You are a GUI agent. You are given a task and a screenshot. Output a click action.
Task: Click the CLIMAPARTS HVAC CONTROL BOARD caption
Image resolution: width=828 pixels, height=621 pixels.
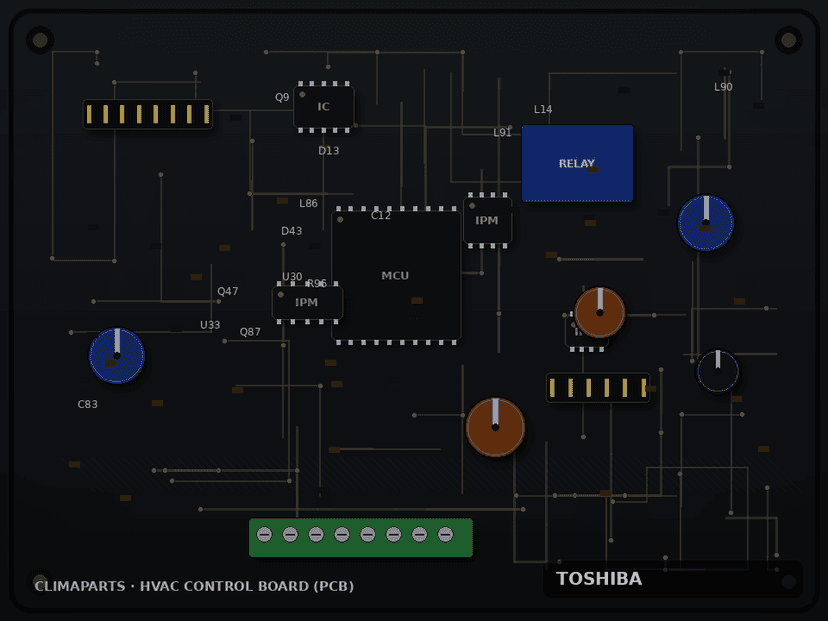pyautogui.click(x=194, y=586)
